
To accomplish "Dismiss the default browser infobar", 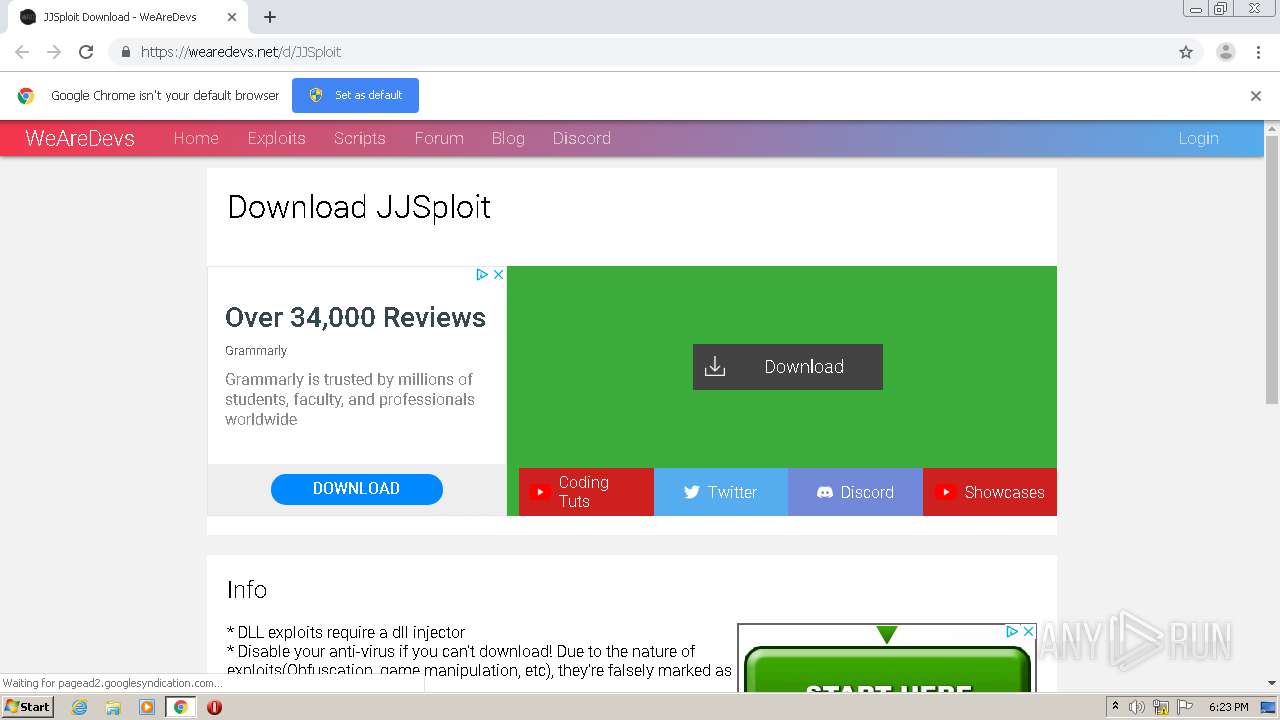I will tap(1256, 96).
